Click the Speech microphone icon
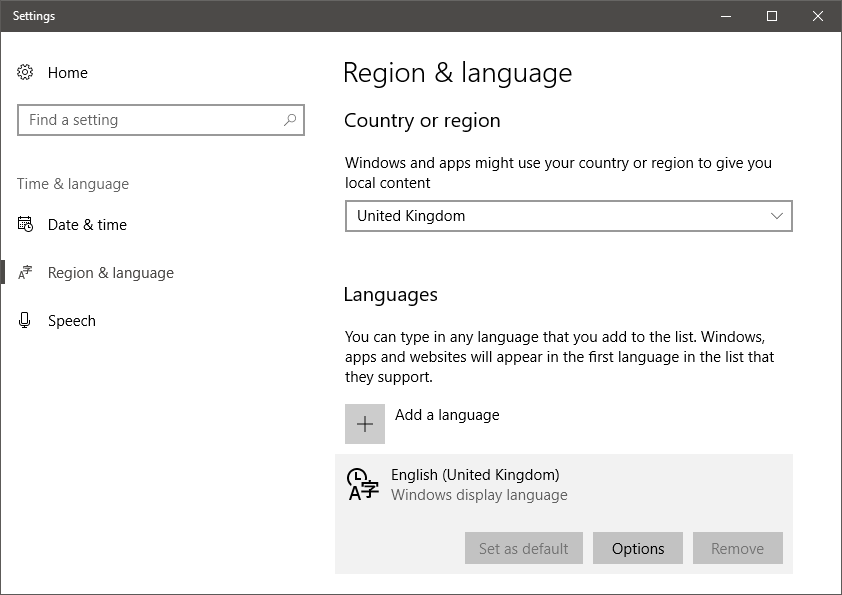The width and height of the screenshot is (842, 595). tap(26, 321)
